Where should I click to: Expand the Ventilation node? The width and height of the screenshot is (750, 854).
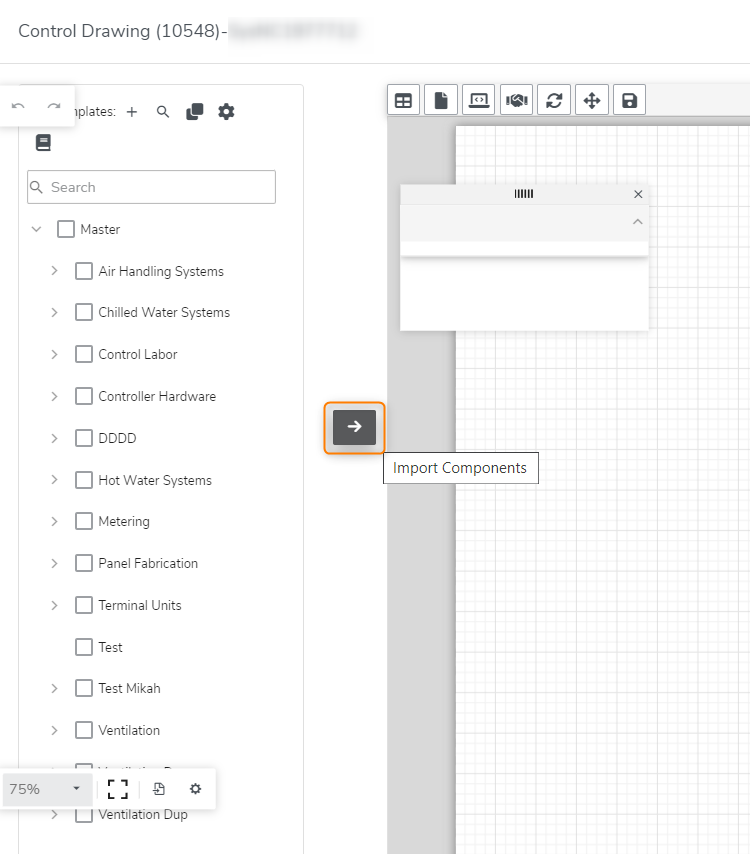coord(54,730)
